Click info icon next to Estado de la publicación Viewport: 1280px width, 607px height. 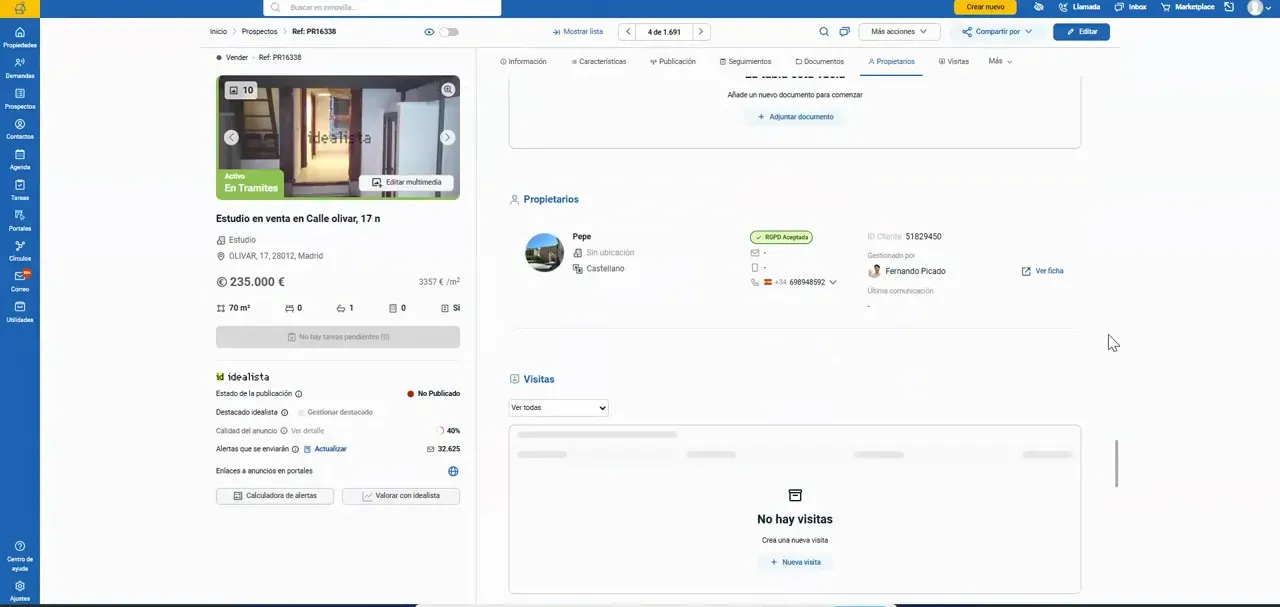tap(298, 394)
